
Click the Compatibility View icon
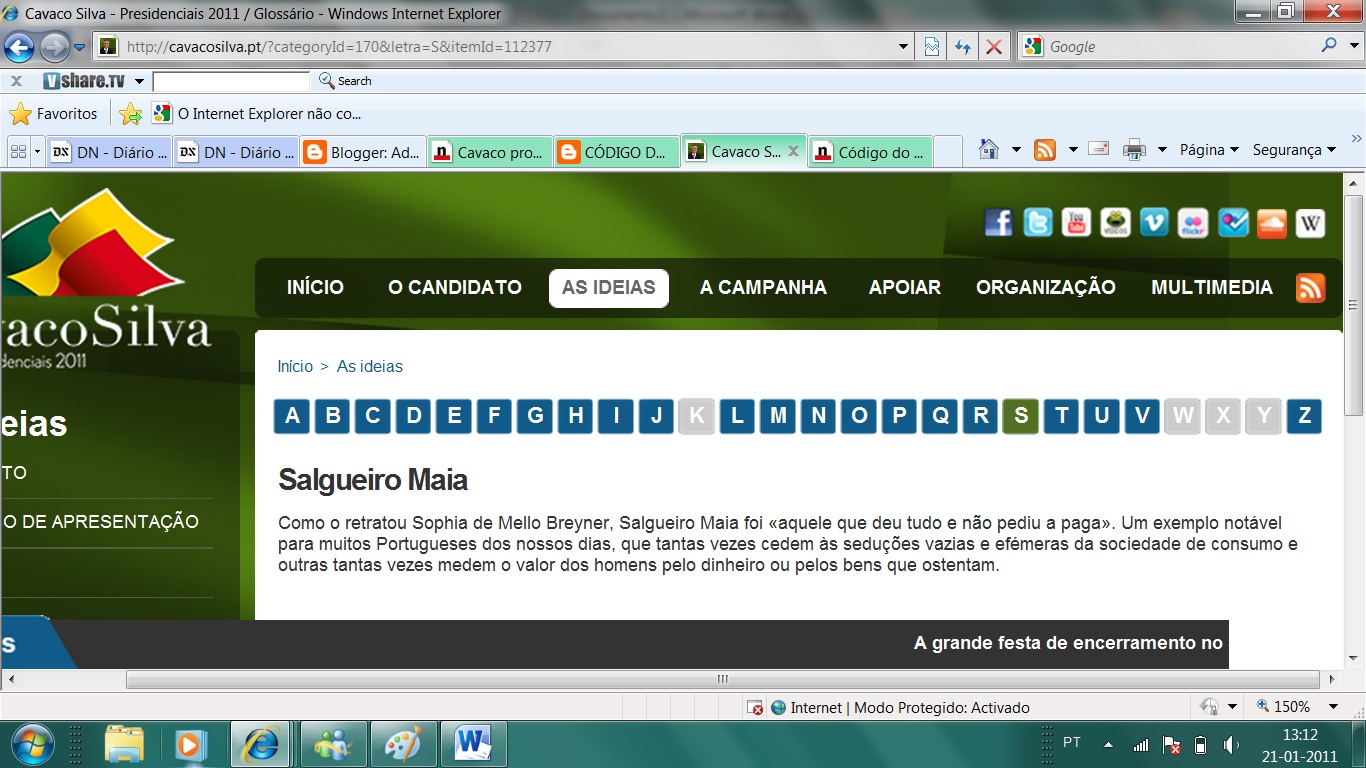pyautogui.click(x=932, y=46)
